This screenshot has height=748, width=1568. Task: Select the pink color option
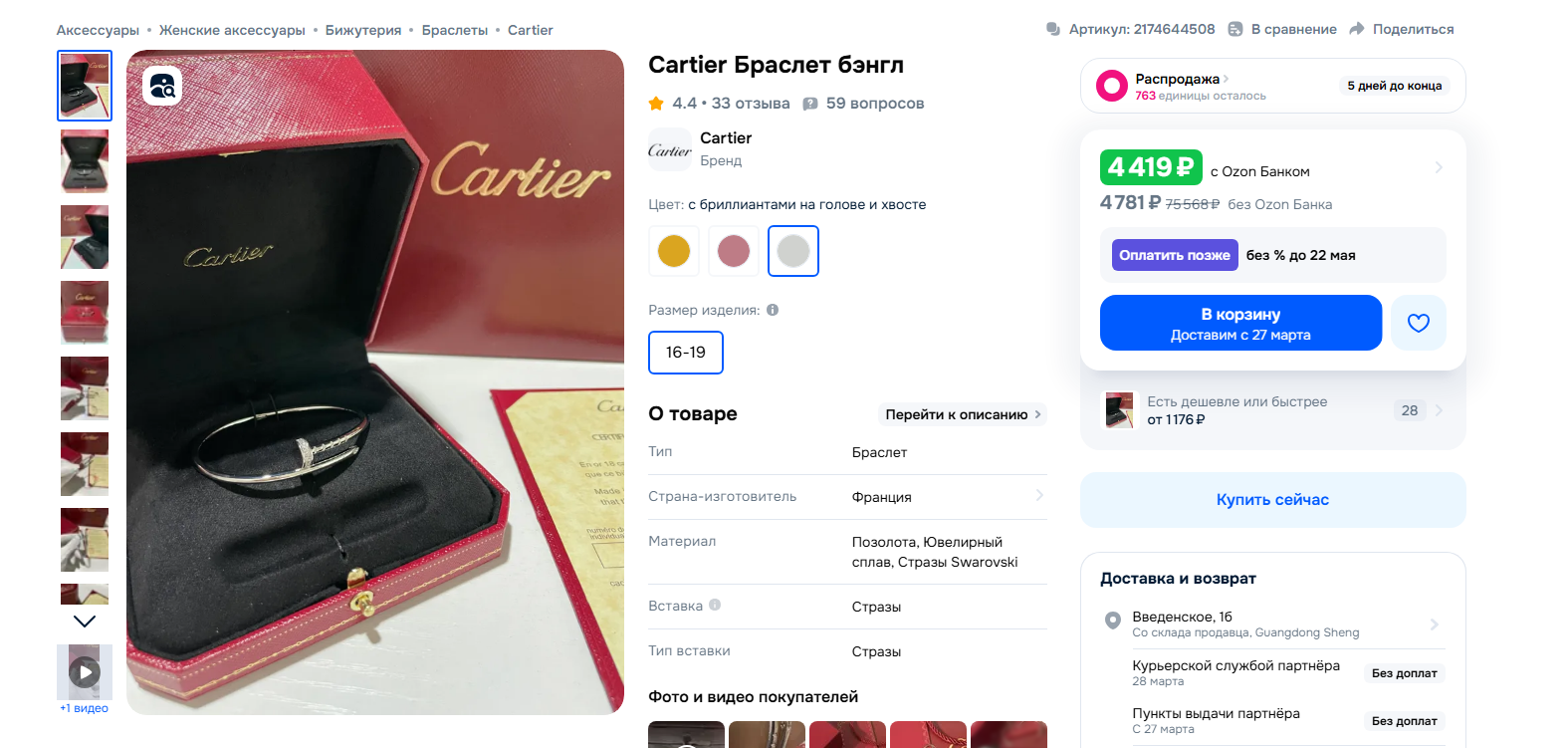tap(734, 251)
